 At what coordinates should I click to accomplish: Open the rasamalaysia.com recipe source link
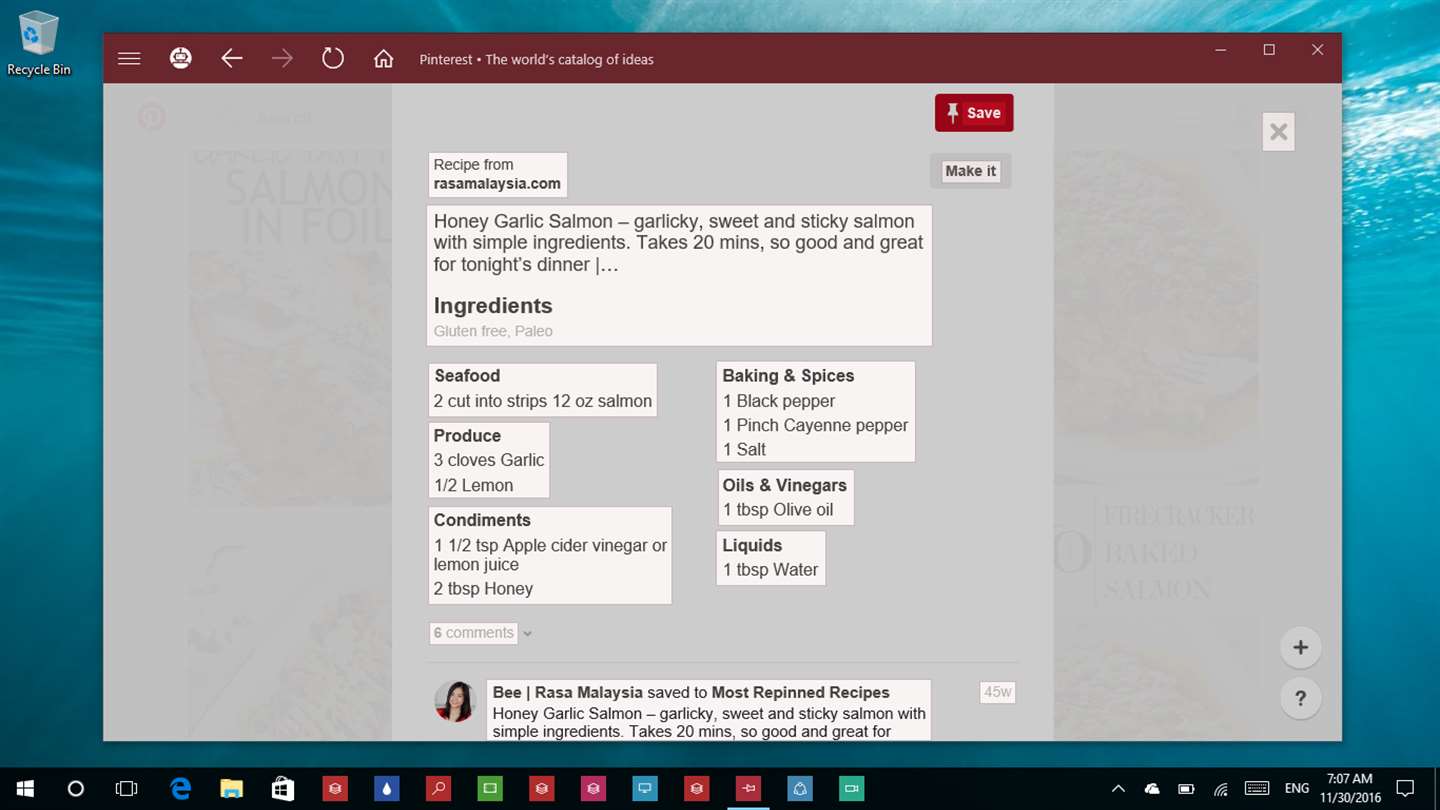497,184
